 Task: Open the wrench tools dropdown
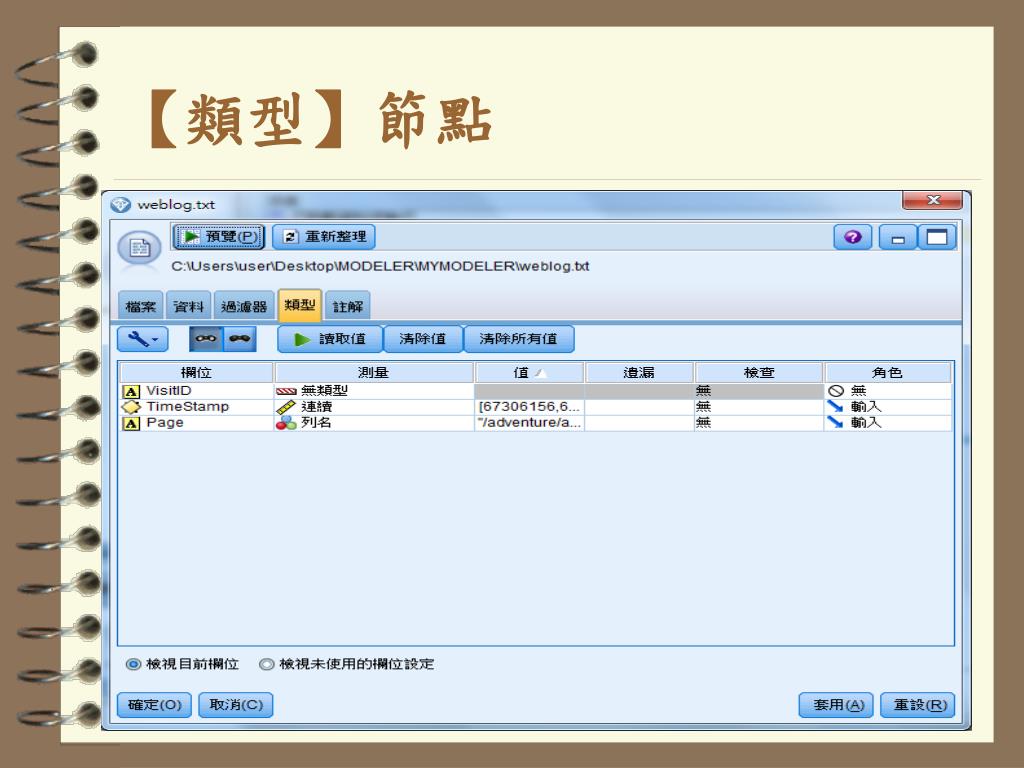click(142, 339)
